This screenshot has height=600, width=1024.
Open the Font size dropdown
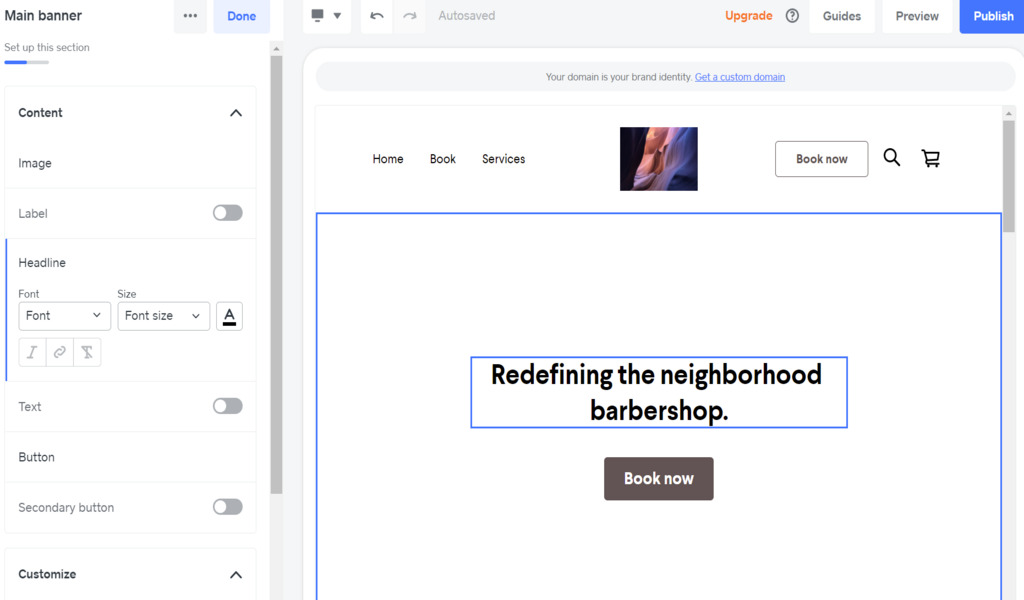point(163,316)
